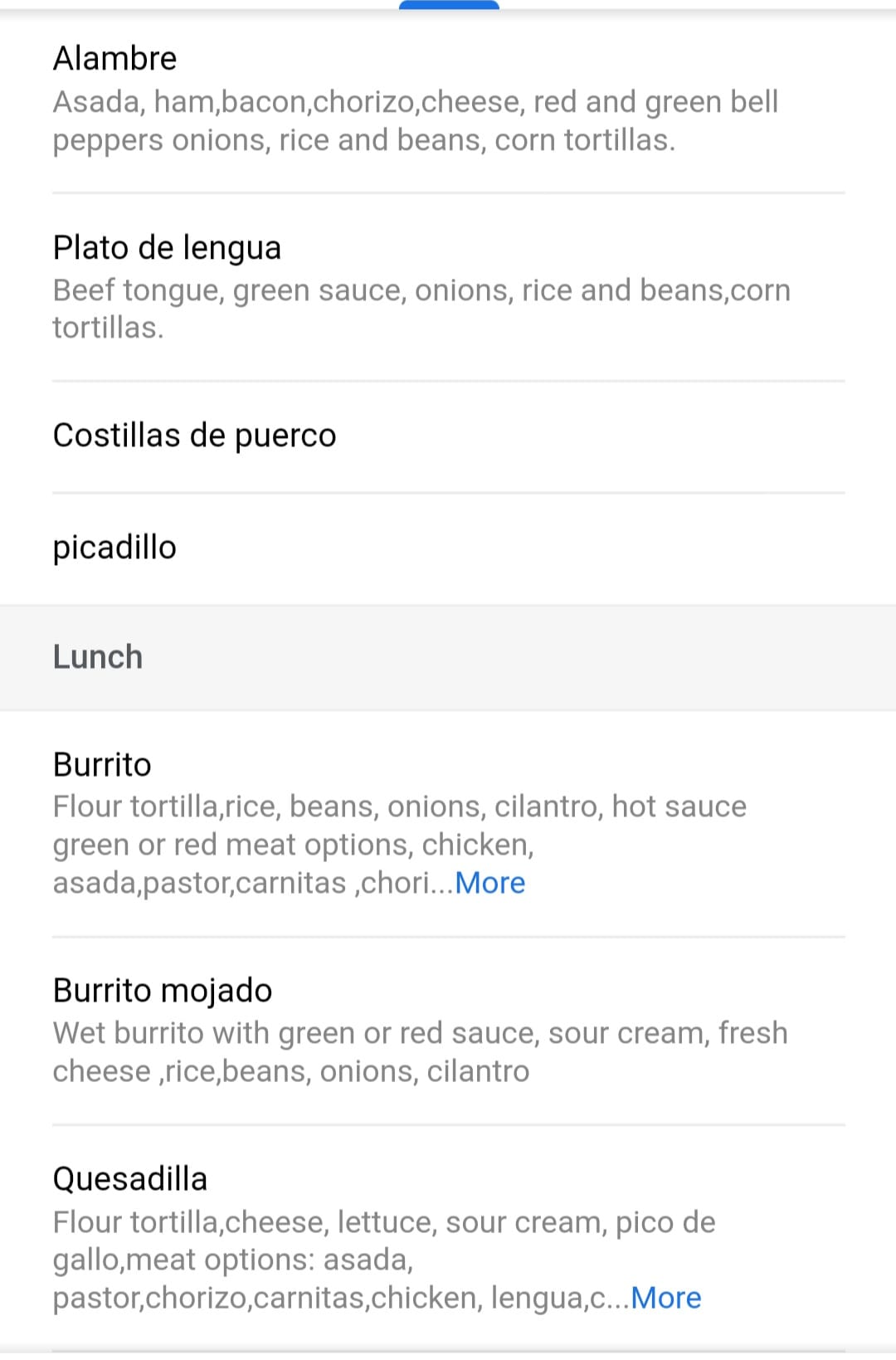Choose the Costillas de puerco item
Image resolution: width=896 pixels, height=1360 pixels.
pyautogui.click(x=194, y=436)
